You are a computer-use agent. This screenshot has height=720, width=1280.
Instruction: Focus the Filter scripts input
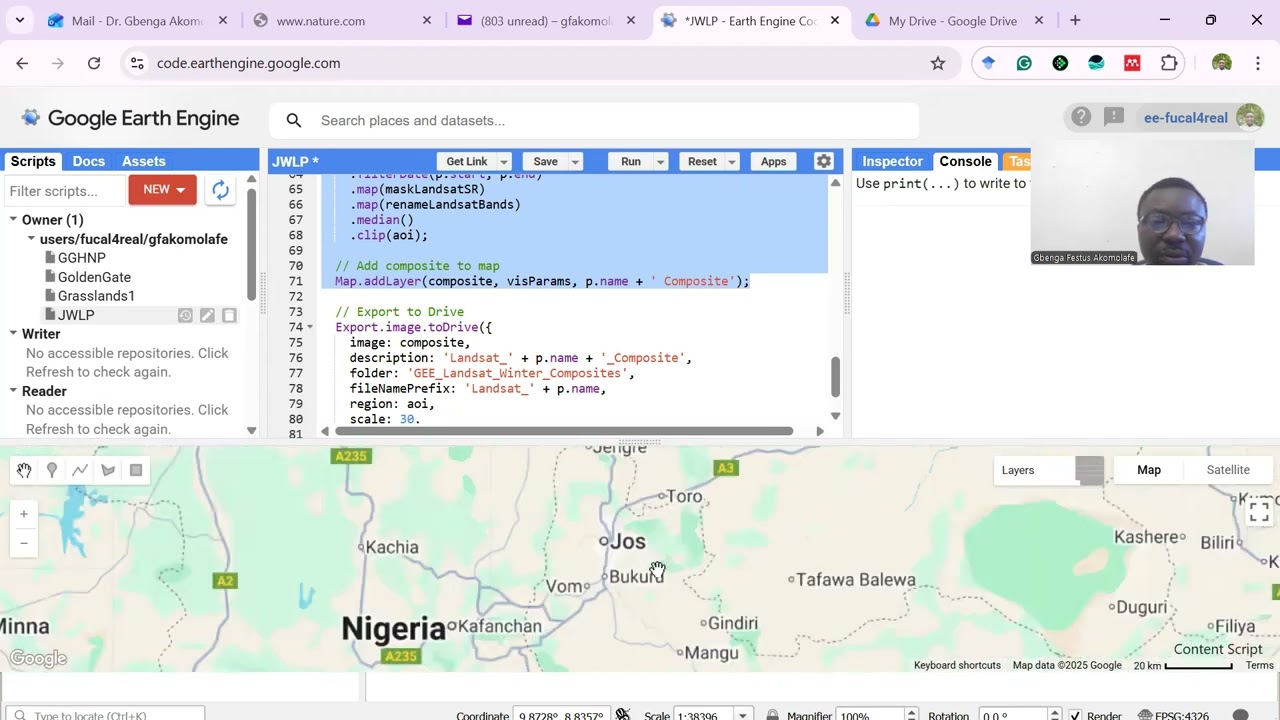click(64, 190)
